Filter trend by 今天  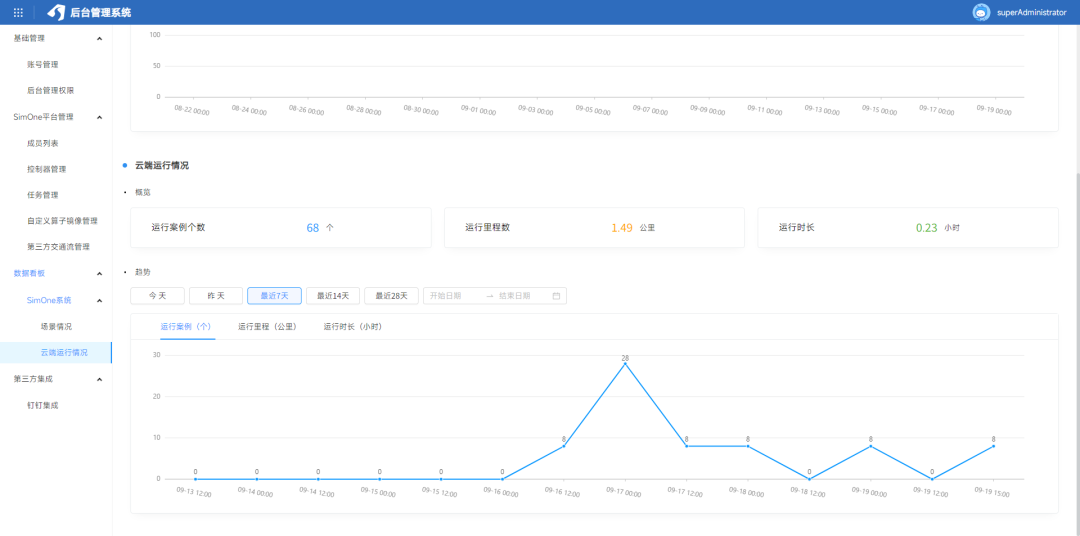pyautogui.click(x=158, y=296)
